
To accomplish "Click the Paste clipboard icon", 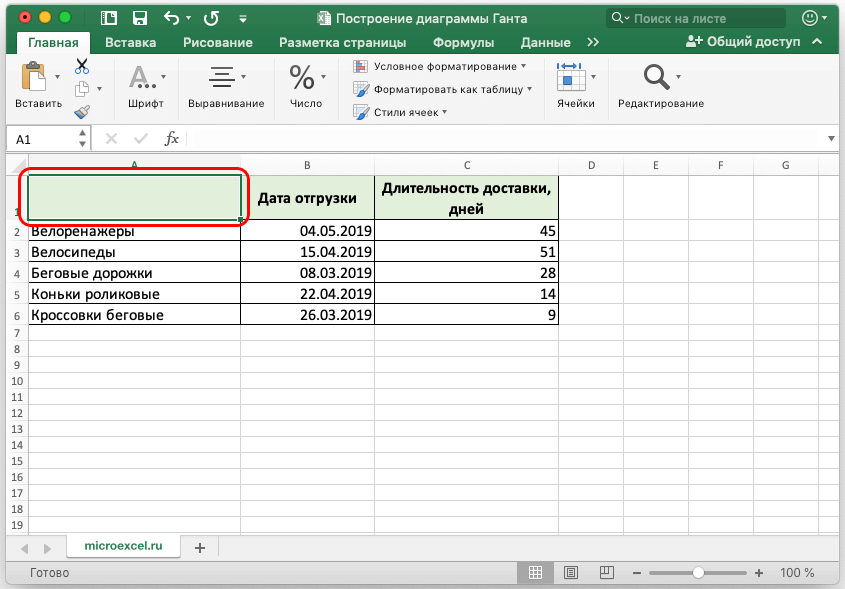I will 35,78.
